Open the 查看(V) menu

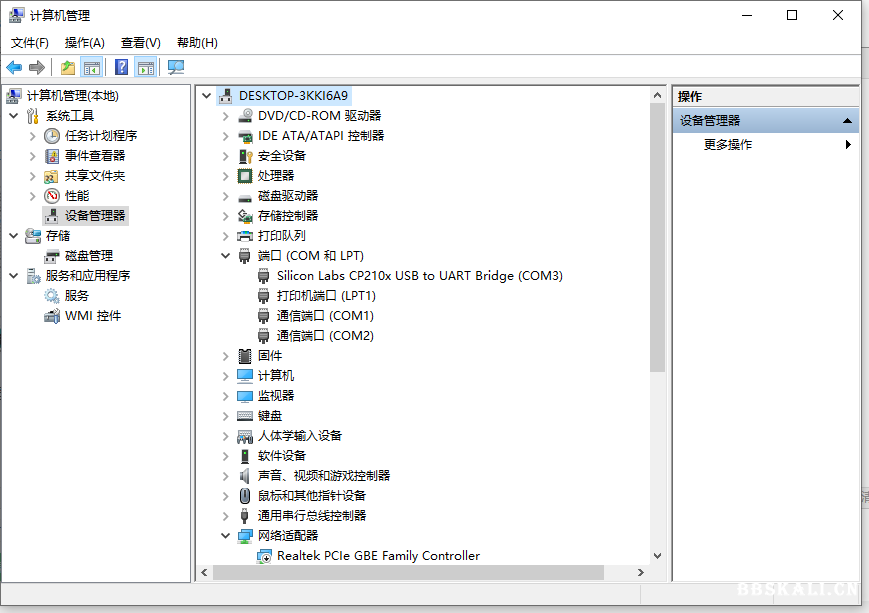tap(140, 42)
